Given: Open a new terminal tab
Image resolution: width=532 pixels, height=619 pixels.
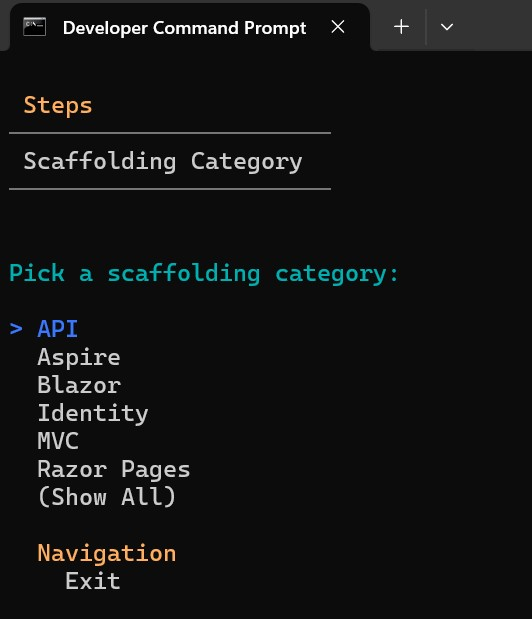Looking at the screenshot, I should point(401,27).
